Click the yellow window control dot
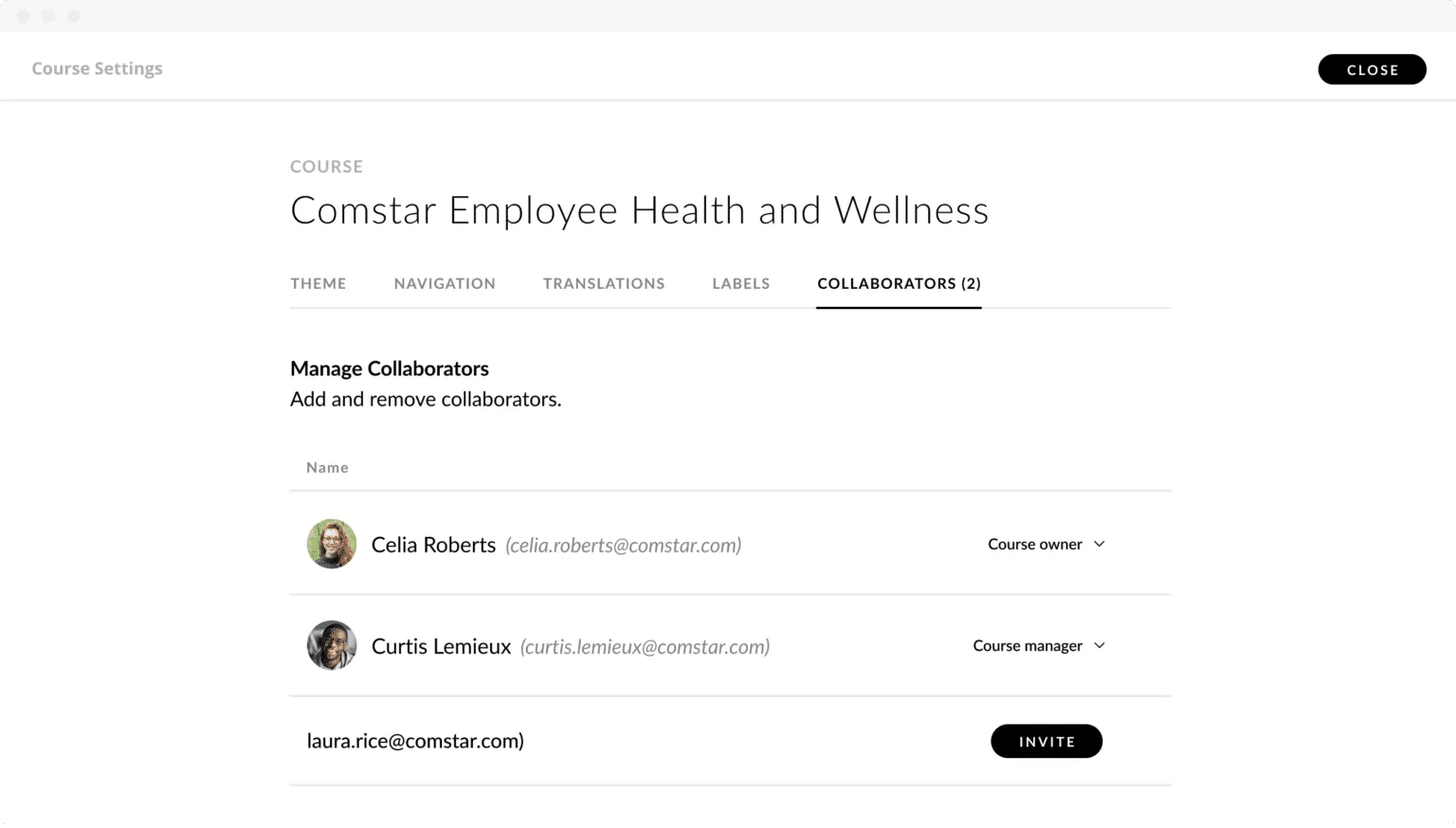This screenshot has height=828, width=1456. coord(47,15)
